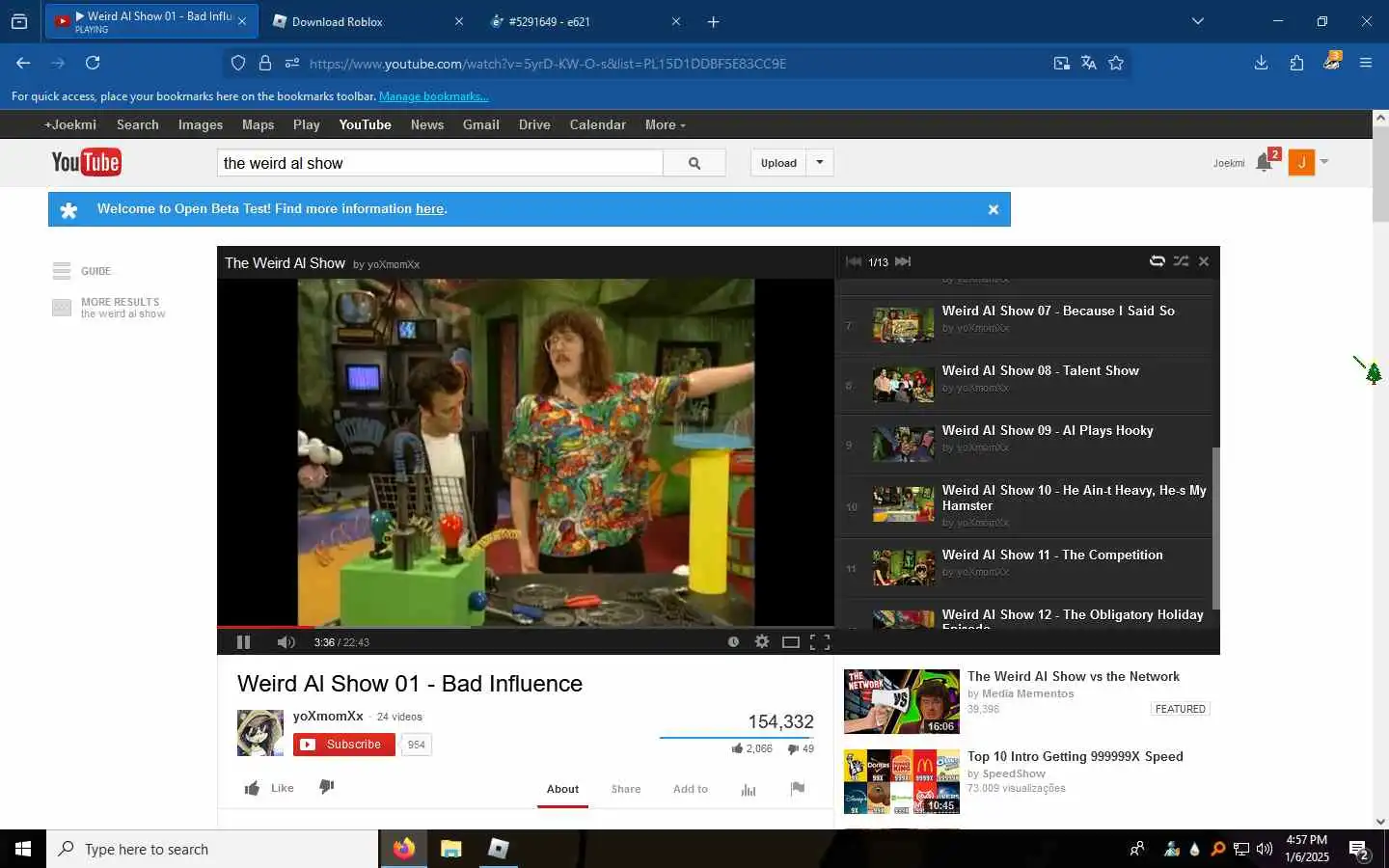Like the video with the thumbs-up icon

coord(252,788)
